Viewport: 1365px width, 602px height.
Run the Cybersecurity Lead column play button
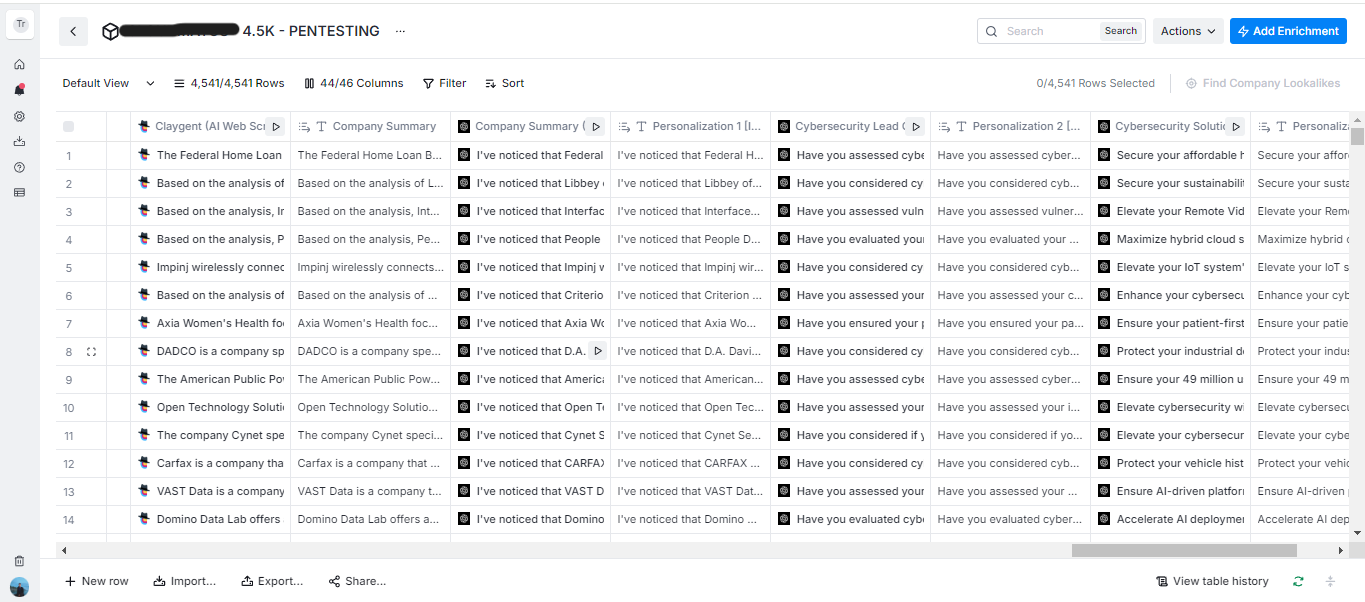[x=915, y=126]
